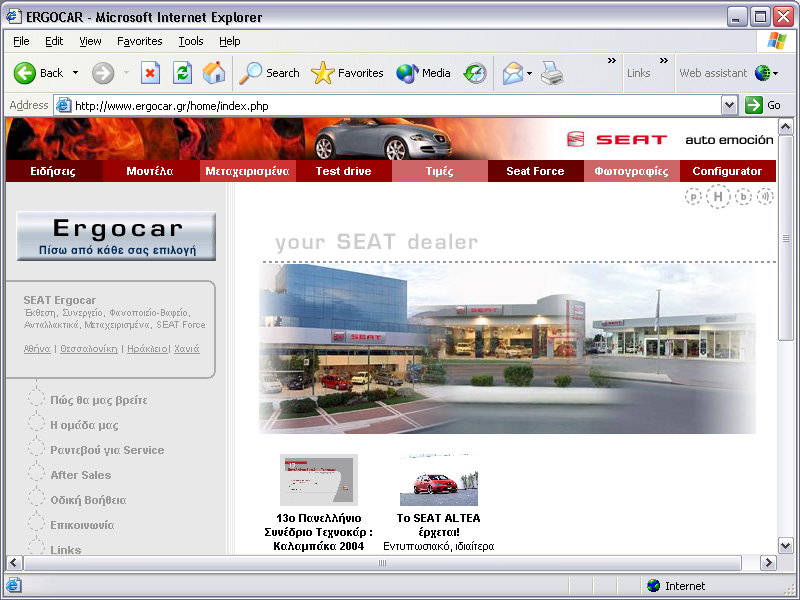800x600 pixels.
Task: Expand the Address bar URL dropdown
Action: tap(730, 106)
